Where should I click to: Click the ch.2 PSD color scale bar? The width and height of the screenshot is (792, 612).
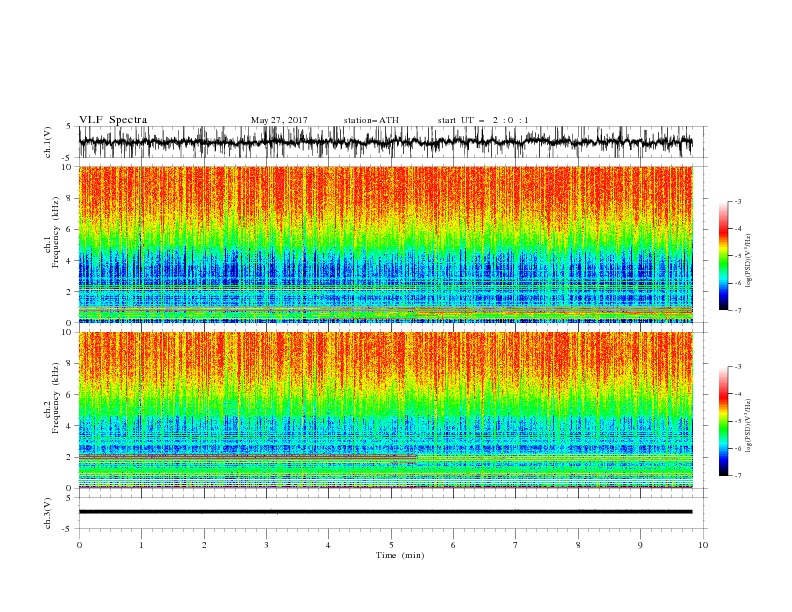pyautogui.click(x=723, y=421)
